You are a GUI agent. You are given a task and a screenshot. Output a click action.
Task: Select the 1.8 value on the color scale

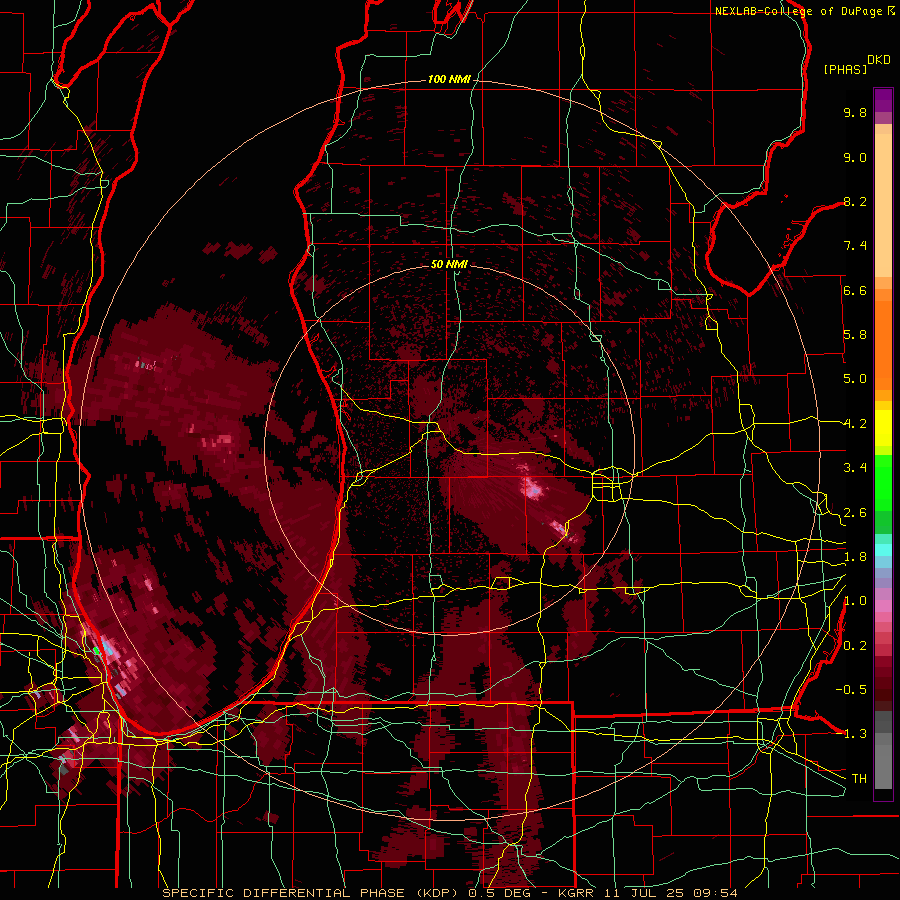pyautogui.click(x=855, y=557)
